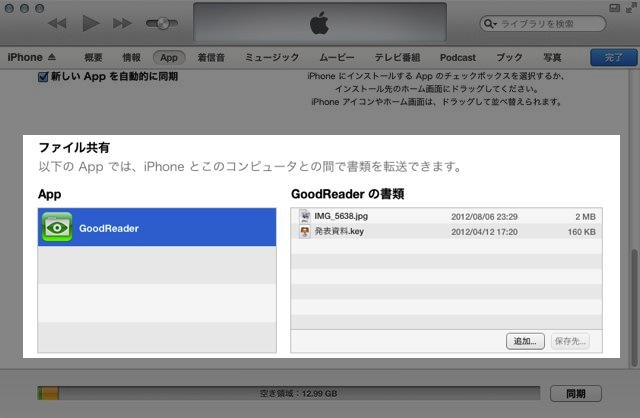Click the 160 KB size value
The image size is (640, 418).
pos(582,232)
